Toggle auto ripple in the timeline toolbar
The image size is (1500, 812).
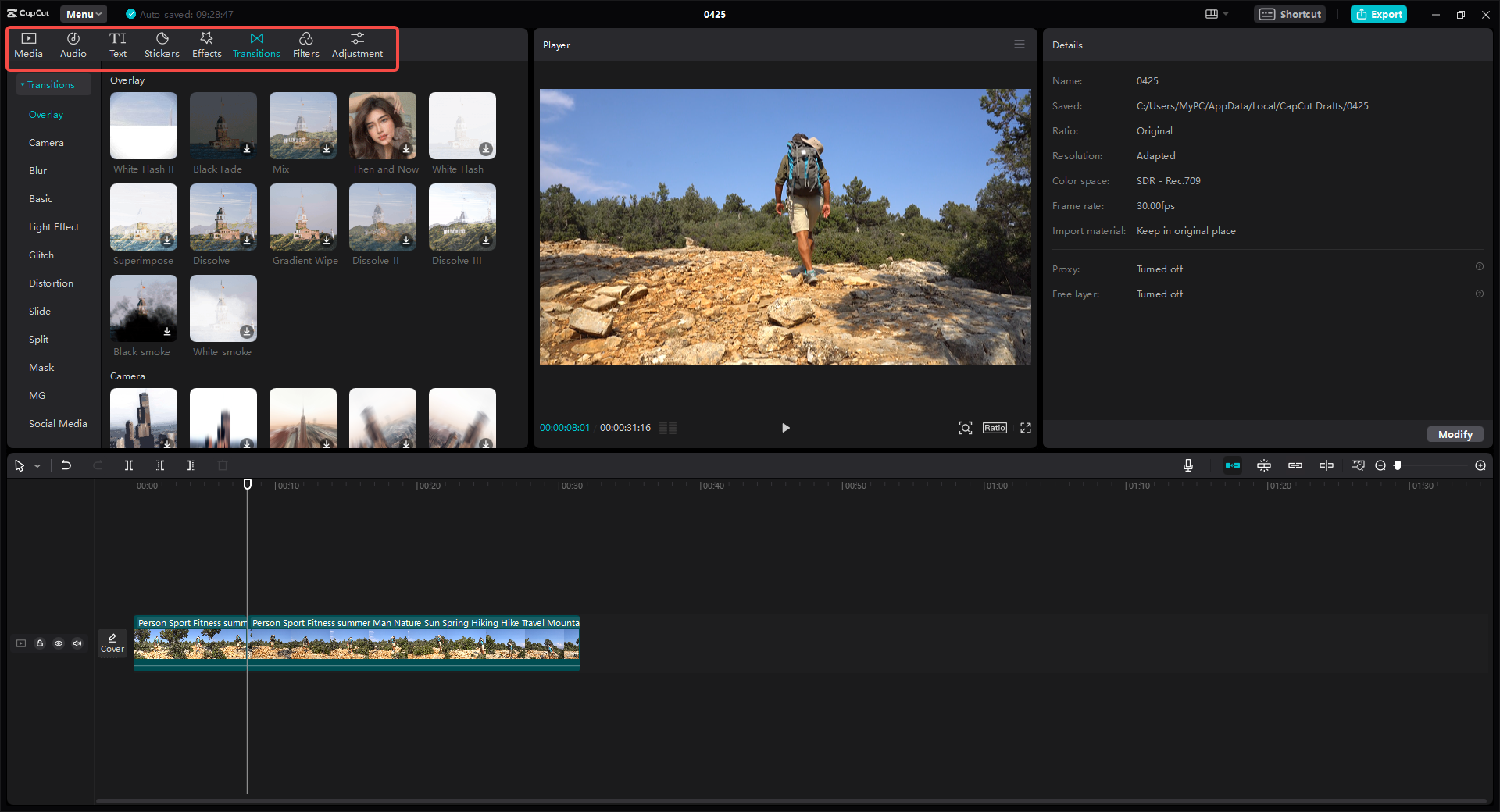point(1233,465)
